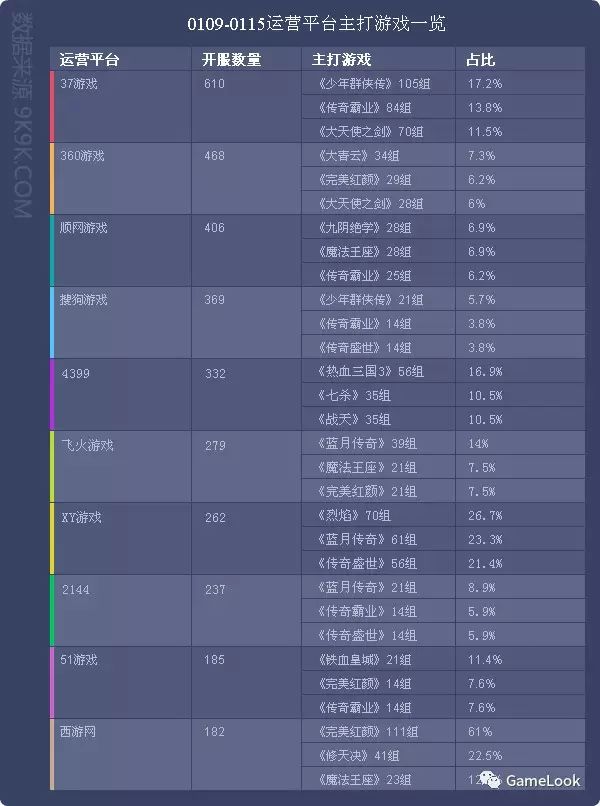Click the title 0109-0115运营平台主打游戏一览
The image size is (600, 806).
pos(316,24)
